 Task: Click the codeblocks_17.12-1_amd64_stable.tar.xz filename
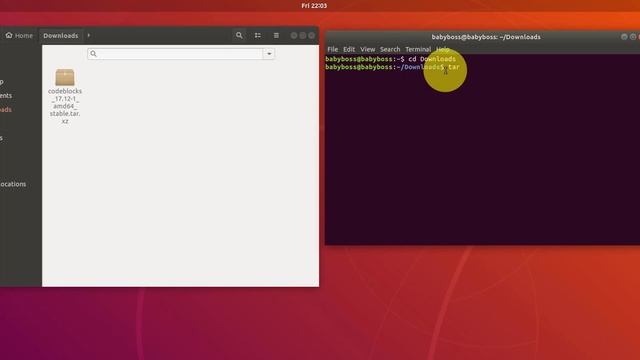click(x=65, y=106)
